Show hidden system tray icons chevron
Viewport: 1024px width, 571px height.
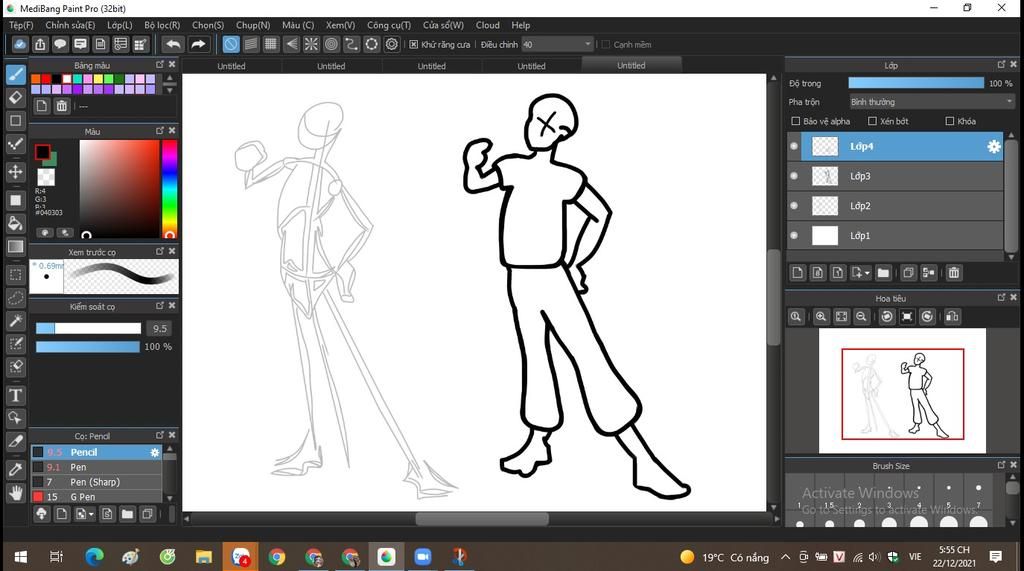tap(786, 557)
